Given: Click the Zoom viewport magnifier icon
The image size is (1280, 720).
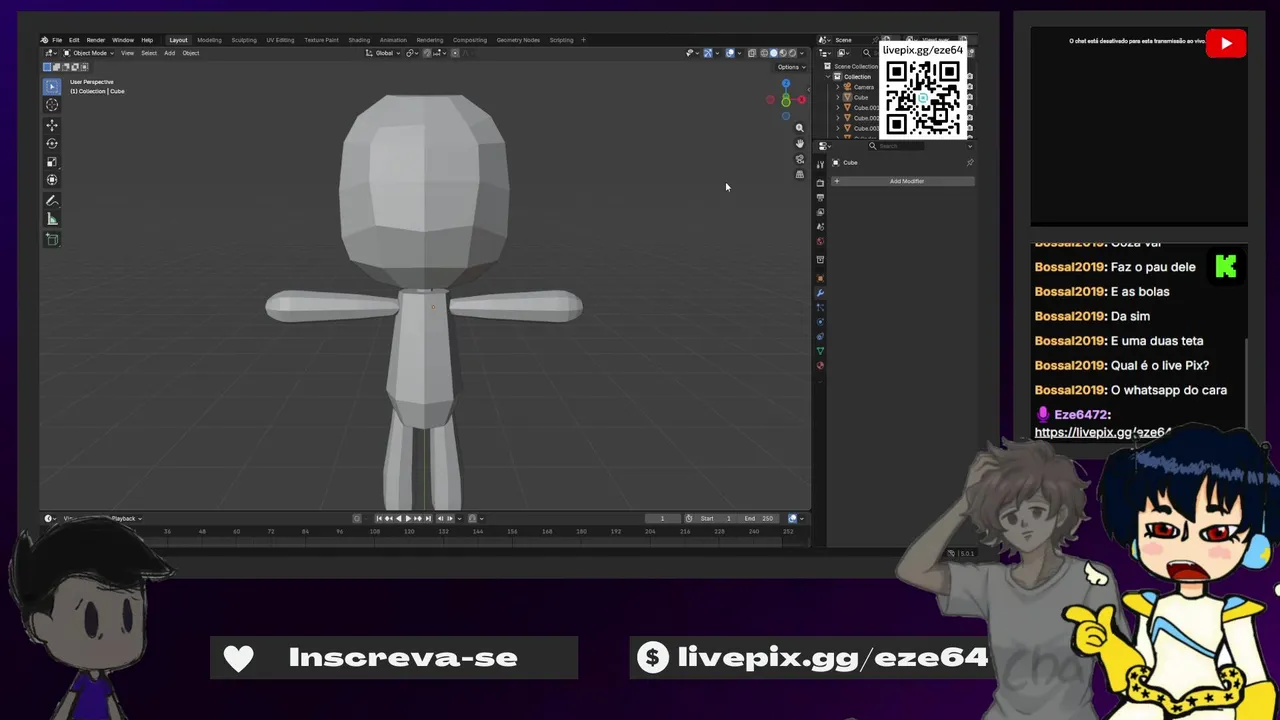Looking at the screenshot, I should (x=799, y=128).
